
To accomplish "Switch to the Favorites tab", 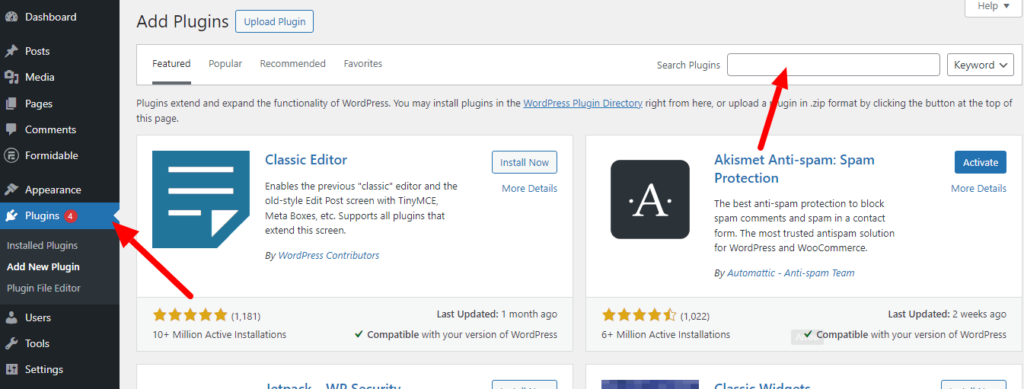I will (363, 64).
